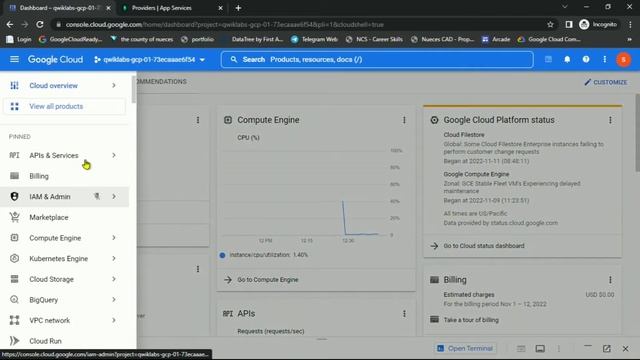Click the BigQuery sidebar icon
This screenshot has height=360, width=640.
[x=14, y=300]
